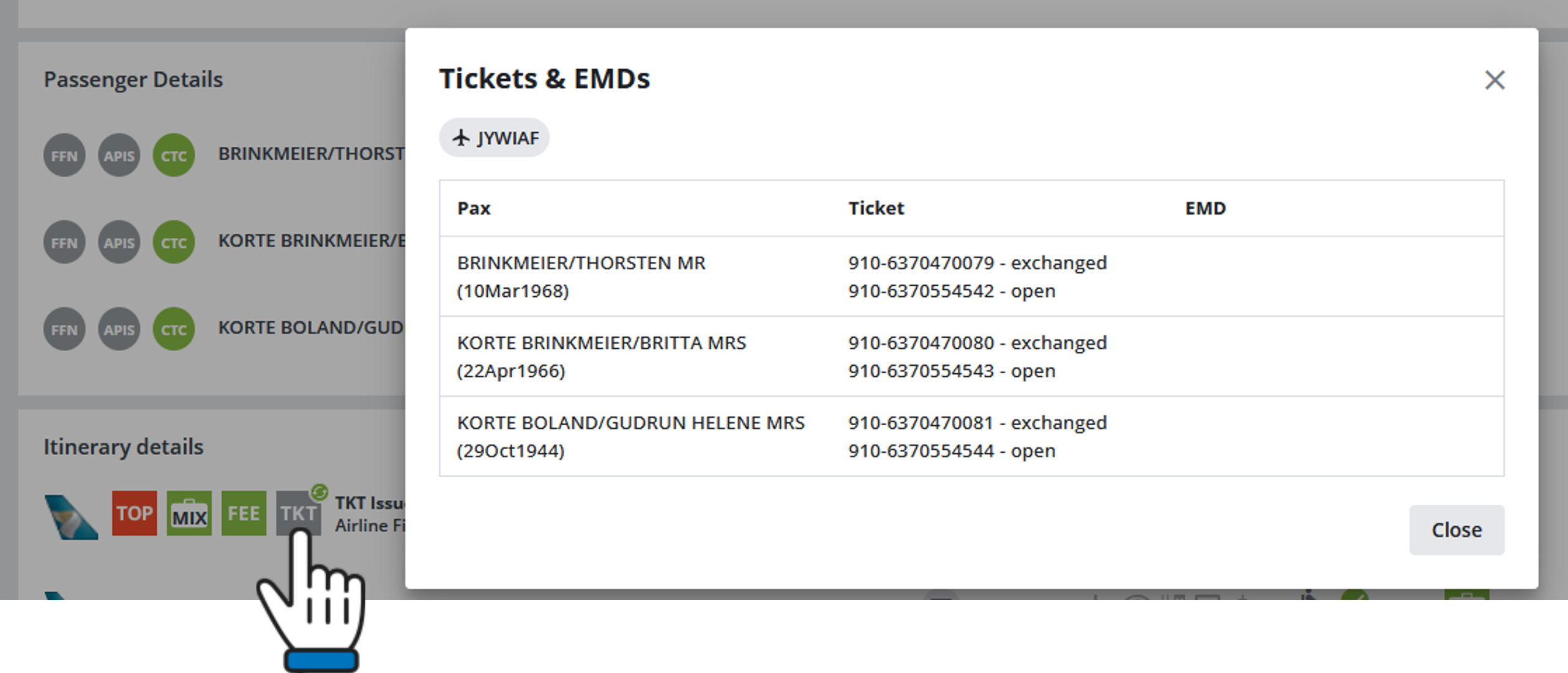
Task: Click the green FEE icon
Action: tap(244, 513)
